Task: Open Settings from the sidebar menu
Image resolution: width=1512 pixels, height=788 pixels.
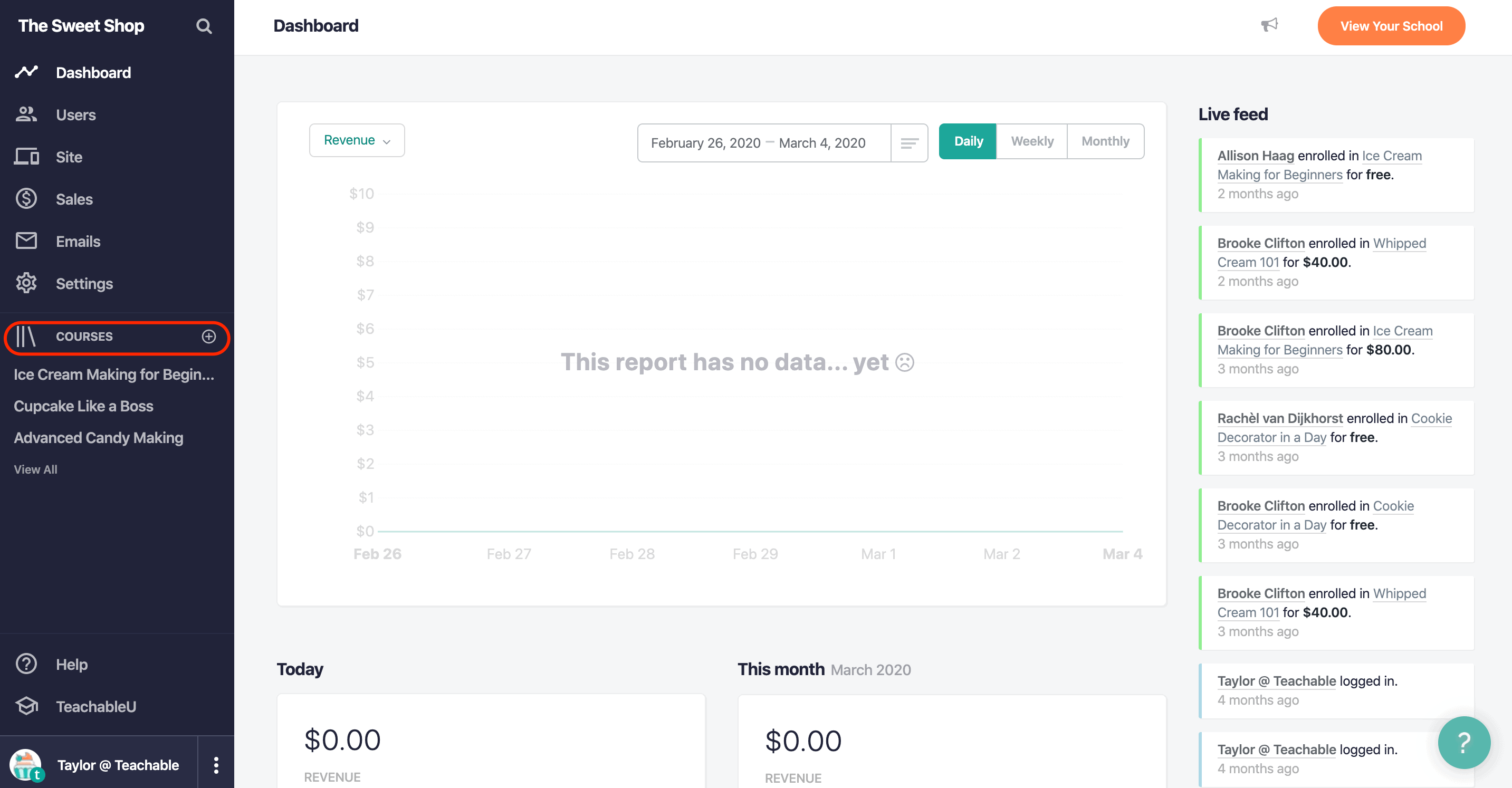Action: pyautogui.click(x=84, y=284)
